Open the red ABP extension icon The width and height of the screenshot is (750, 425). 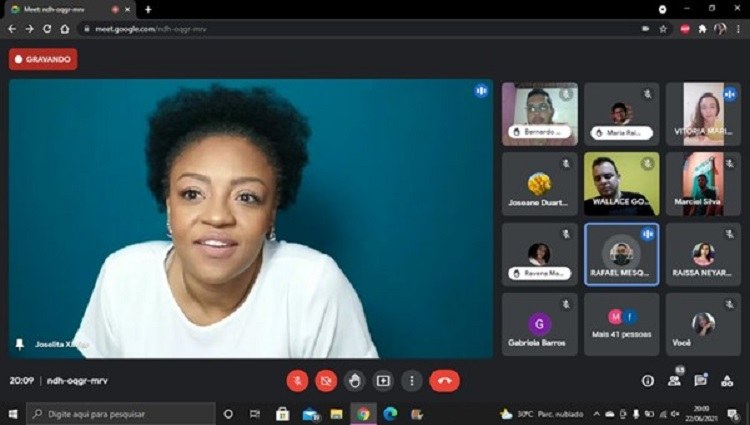coord(685,29)
